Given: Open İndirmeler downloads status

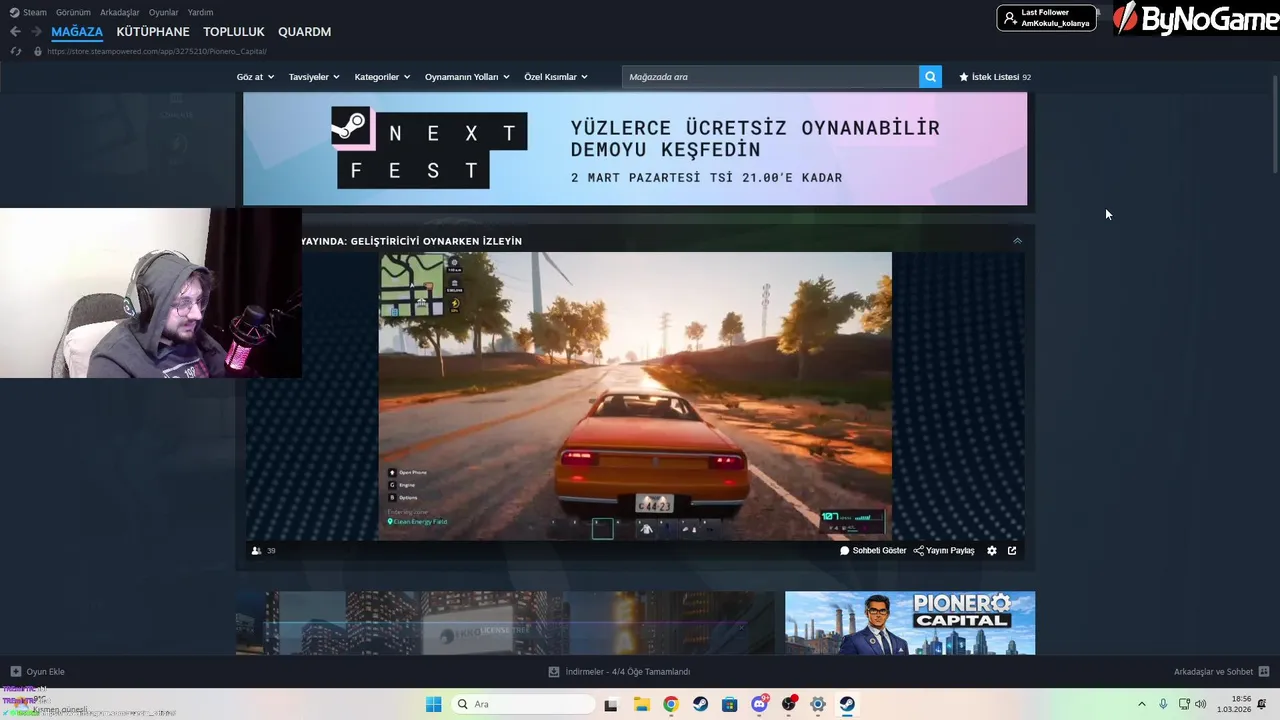Looking at the screenshot, I should click(x=620, y=672).
